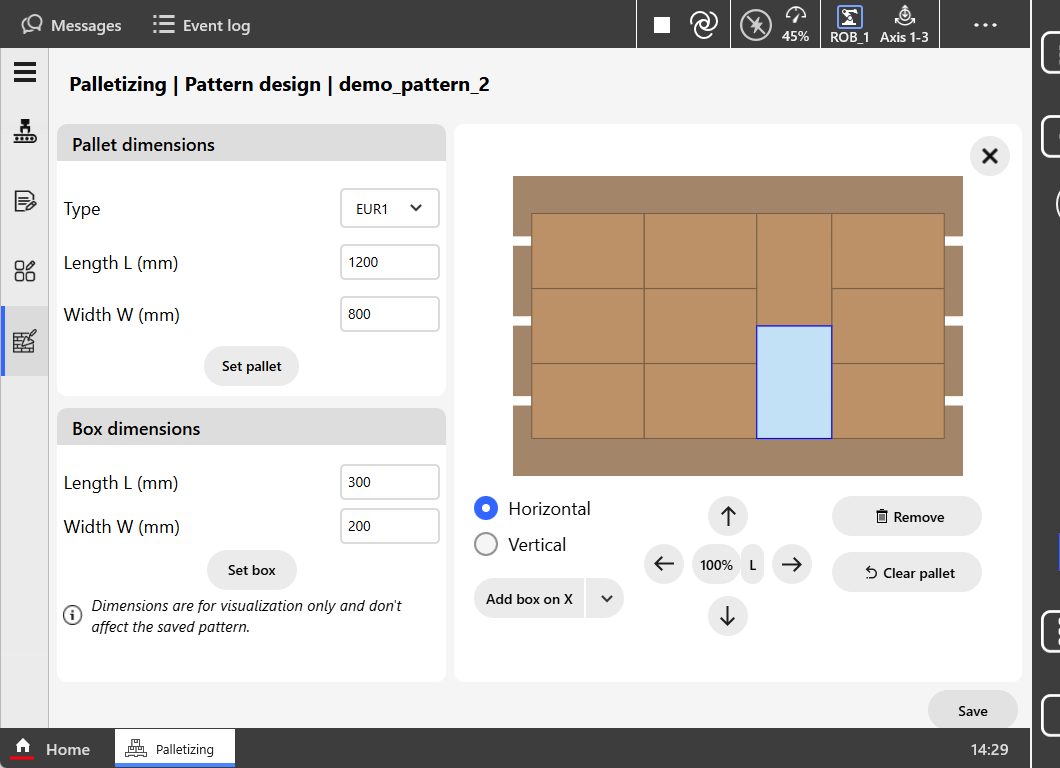This screenshot has height=768, width=1060.
Task: Open the palletizing robot cell sidebar icon
Action: pyautogui.click(x=25, y=130)
